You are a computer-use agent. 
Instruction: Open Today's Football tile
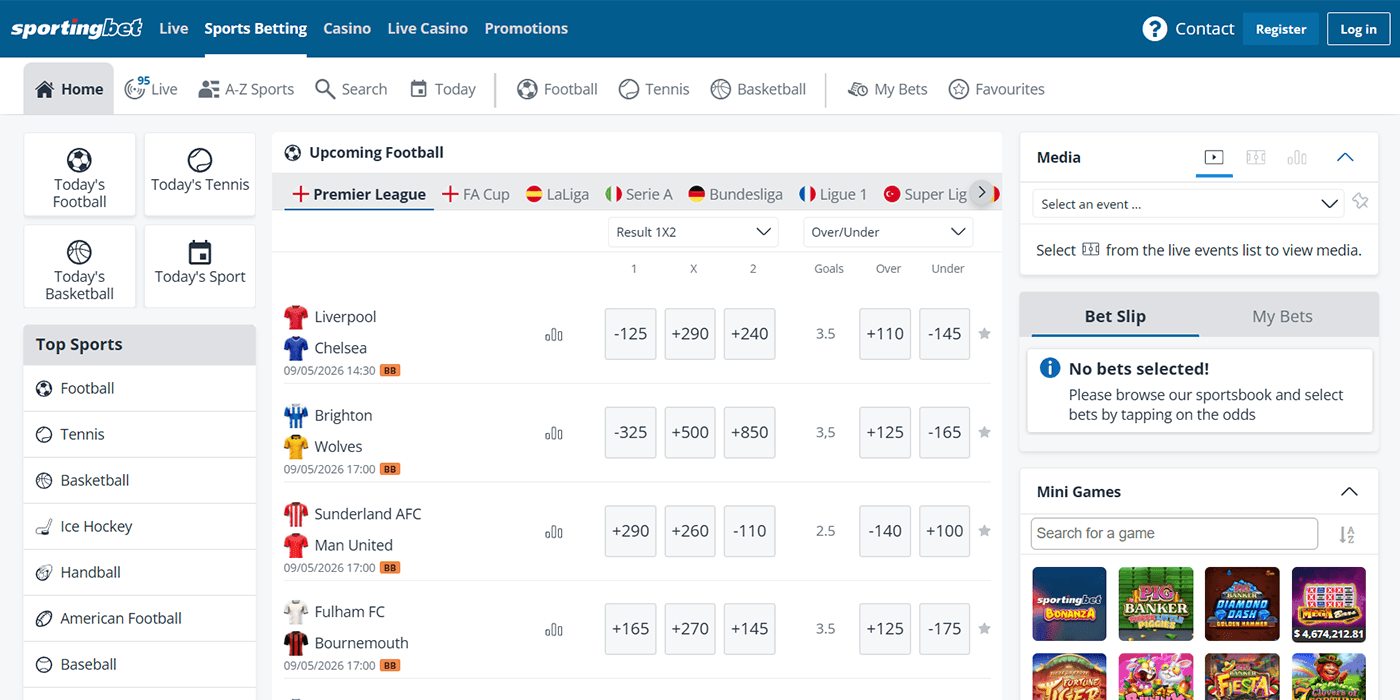pos(80,175)
